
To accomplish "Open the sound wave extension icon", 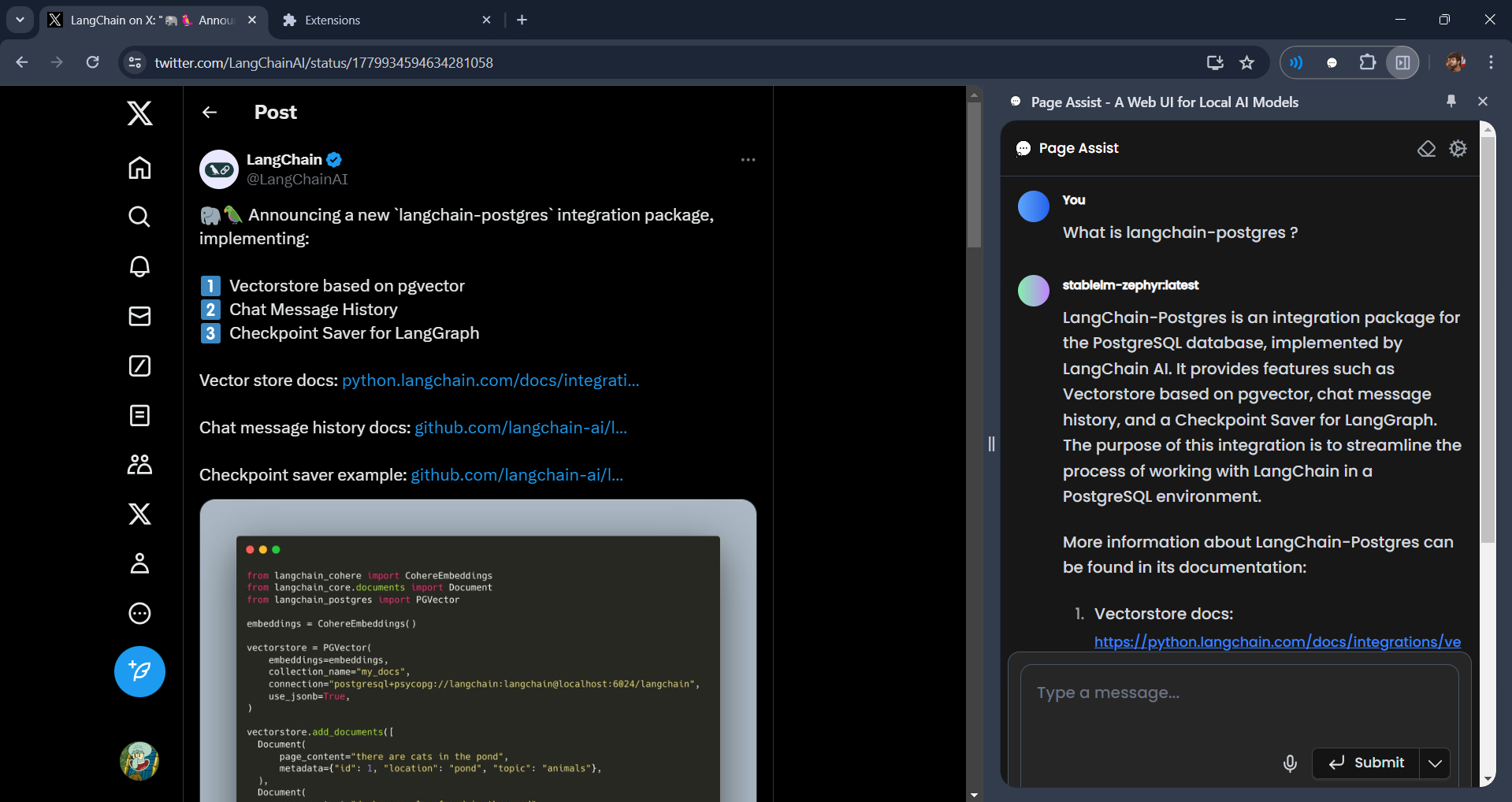I will pyautogui.click(x=1296, y=62).
